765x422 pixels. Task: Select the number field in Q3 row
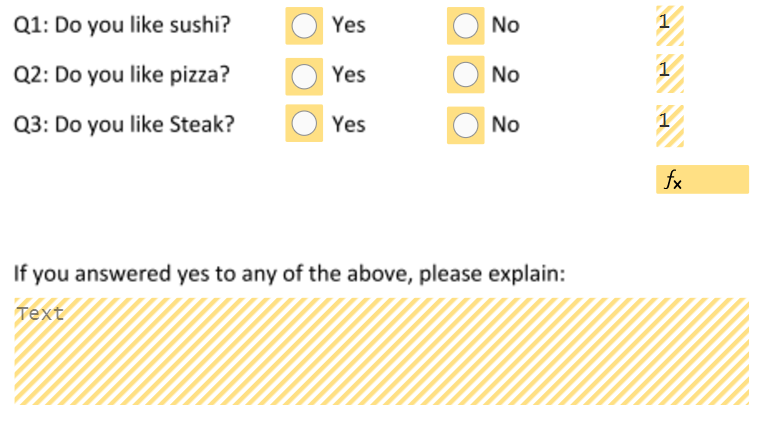pyautogui.click(x=670, y=121)
